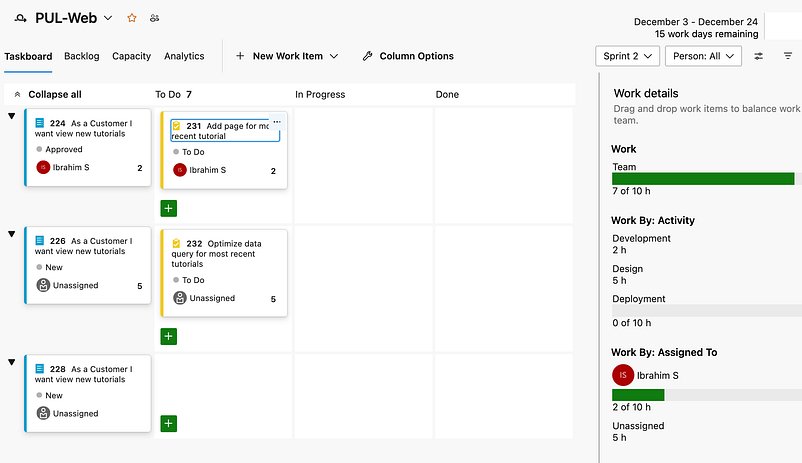Add task under story 228 plus

tap(169, 423)
